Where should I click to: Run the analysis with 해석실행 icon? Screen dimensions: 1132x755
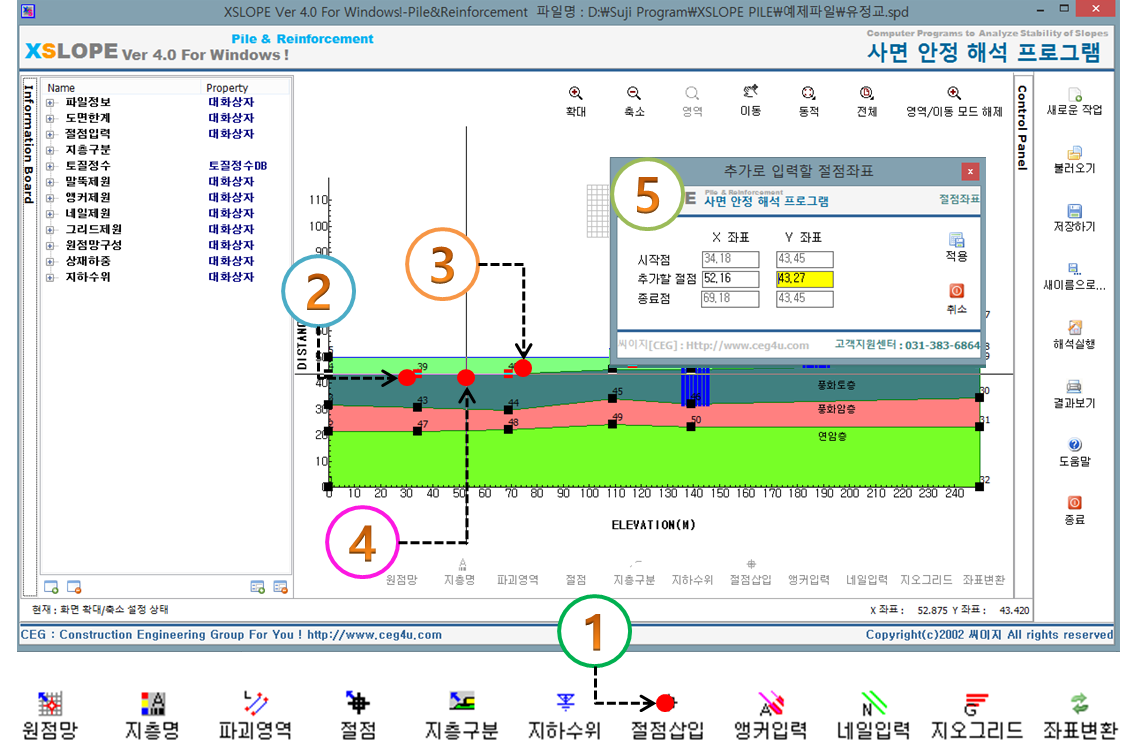[x=1074, y=328]
